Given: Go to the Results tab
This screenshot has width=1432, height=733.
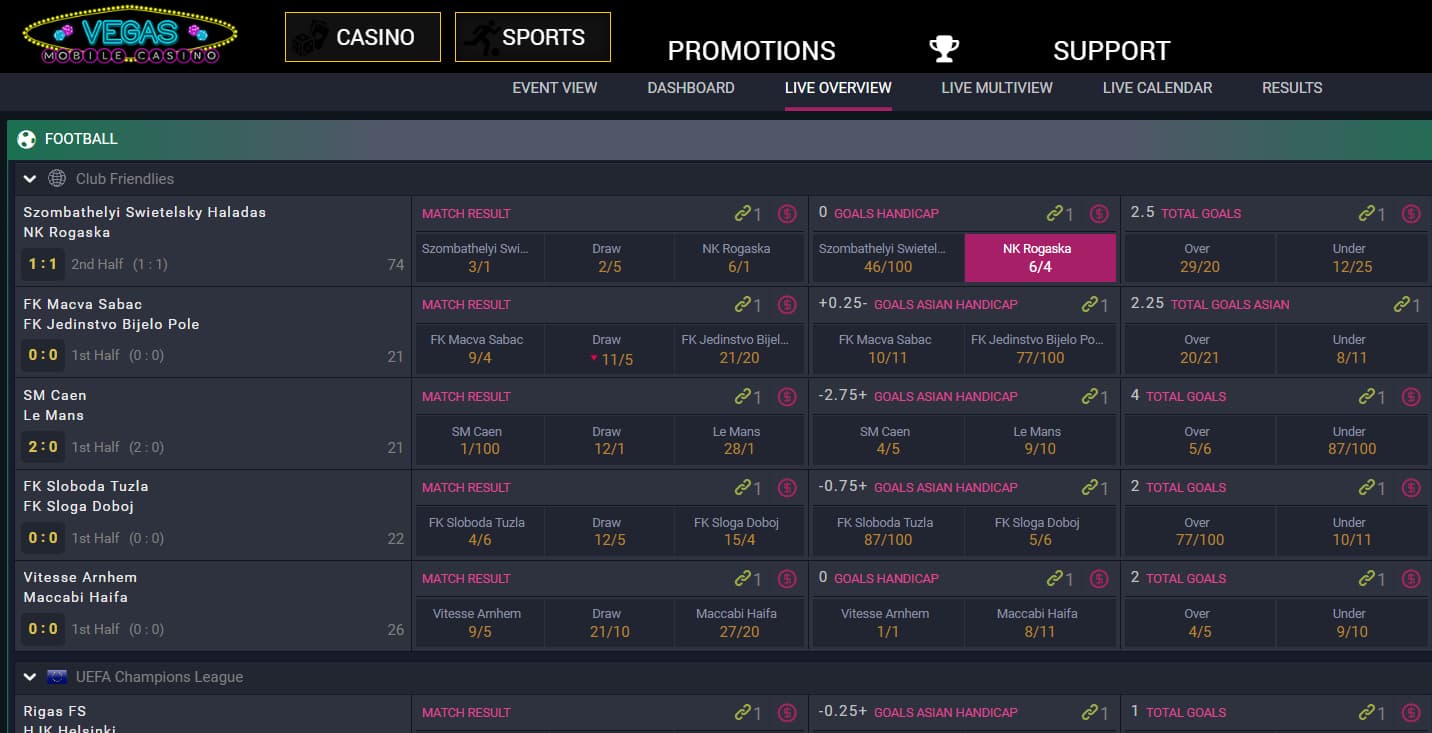Looking at the screenshot, I should (x=1291, y=88).
